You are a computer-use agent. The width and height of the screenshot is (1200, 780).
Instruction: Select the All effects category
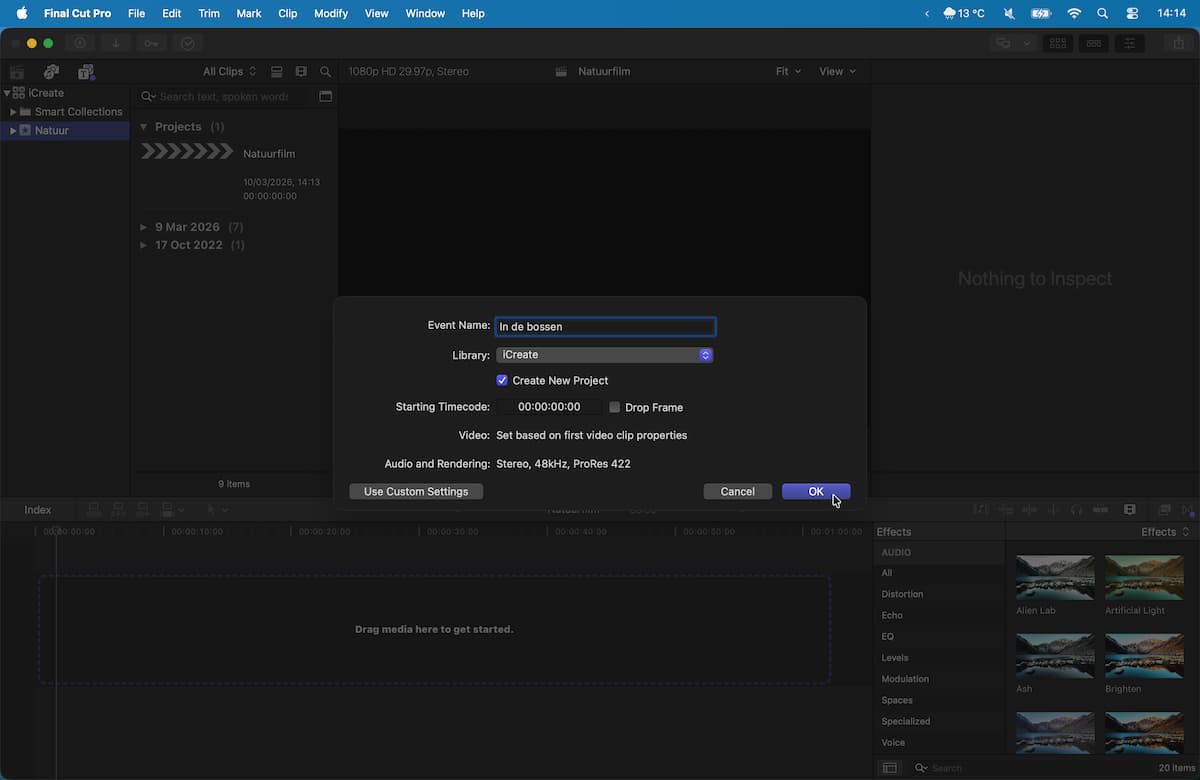coord(887,573)
